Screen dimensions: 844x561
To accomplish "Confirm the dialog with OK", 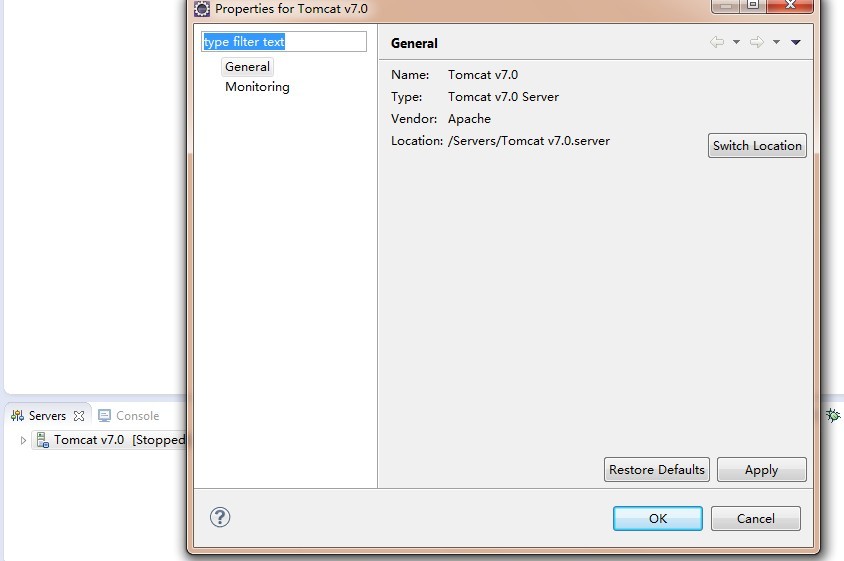I will [x=658, y=518].
